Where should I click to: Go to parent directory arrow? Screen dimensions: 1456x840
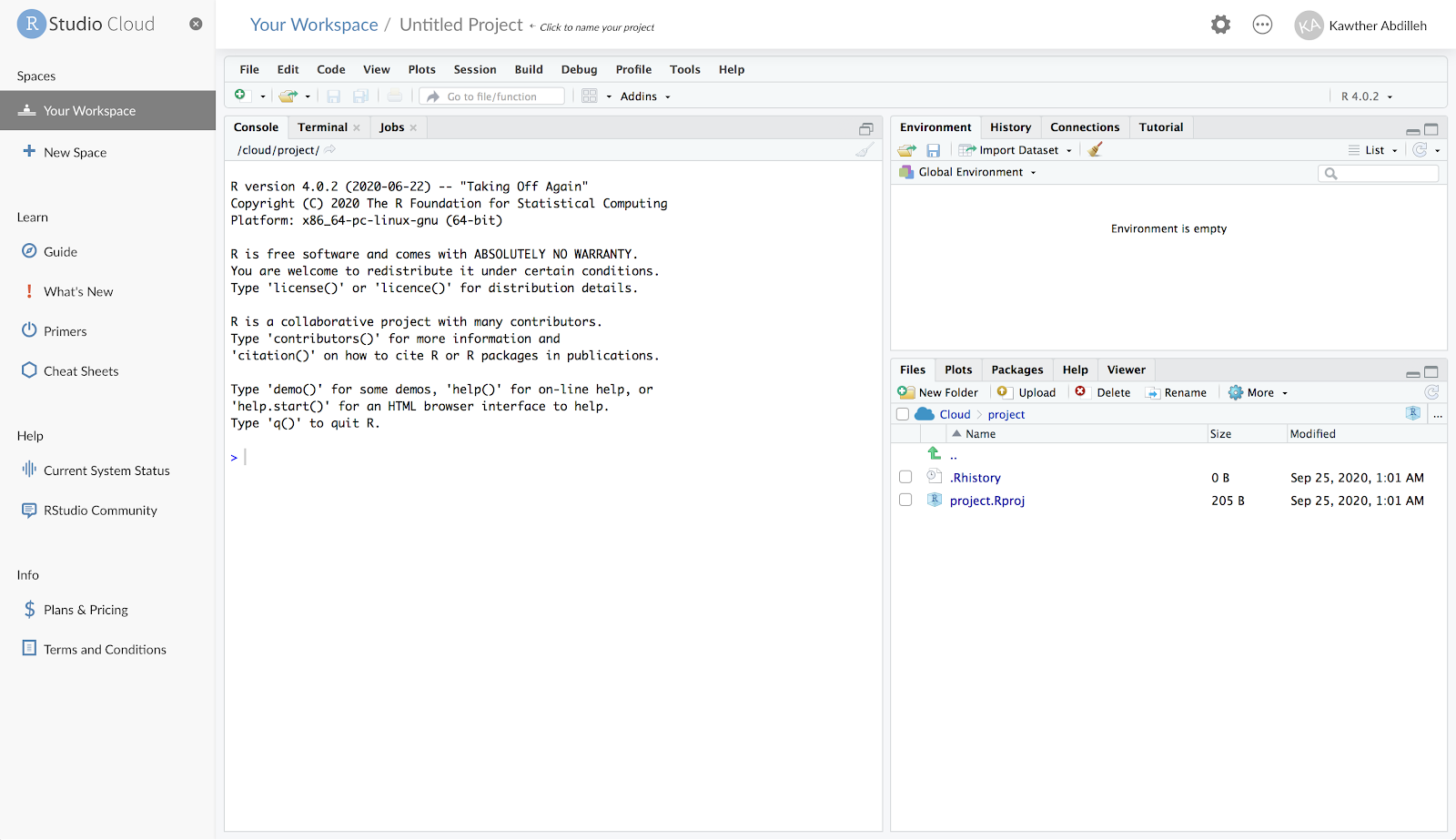pos(935,453)
